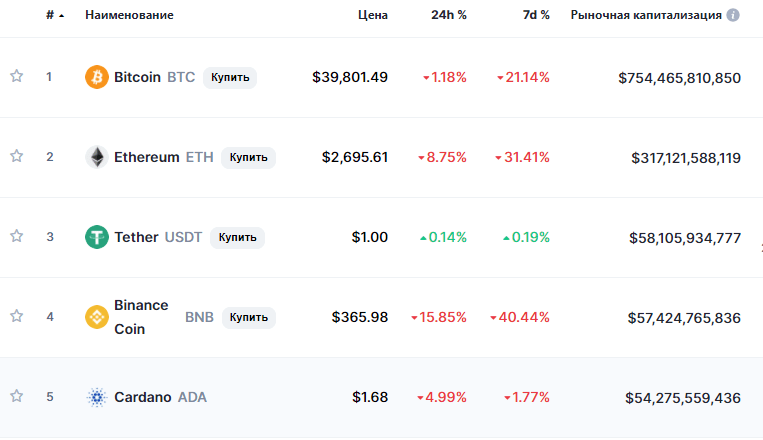The height and width of the screenshot is (440, 763).
Task: Select the green Tether logo
Action: pyautogui.click(x=97, y=237)
